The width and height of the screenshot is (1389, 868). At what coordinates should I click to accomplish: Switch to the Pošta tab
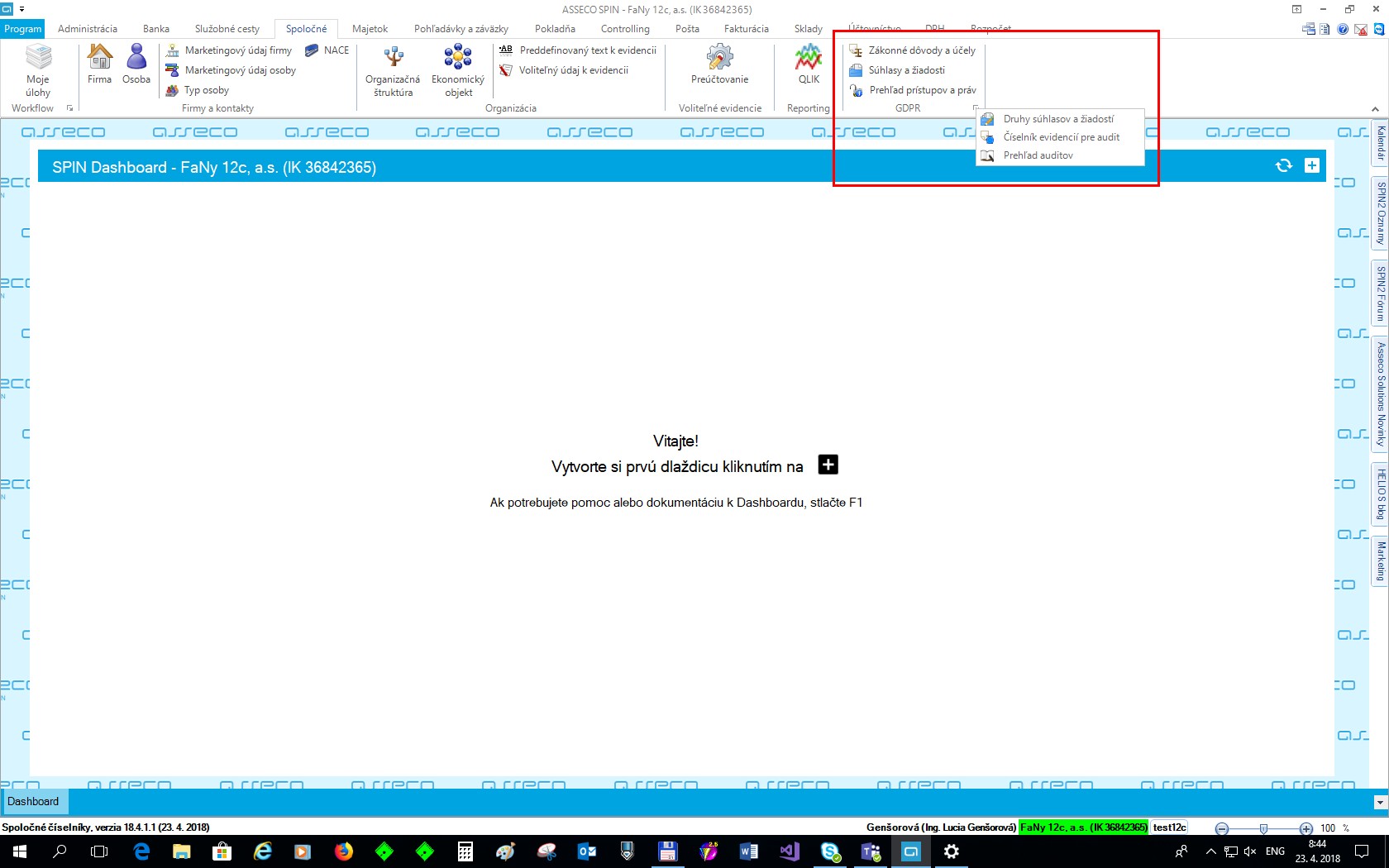click(x=687, y=29)
